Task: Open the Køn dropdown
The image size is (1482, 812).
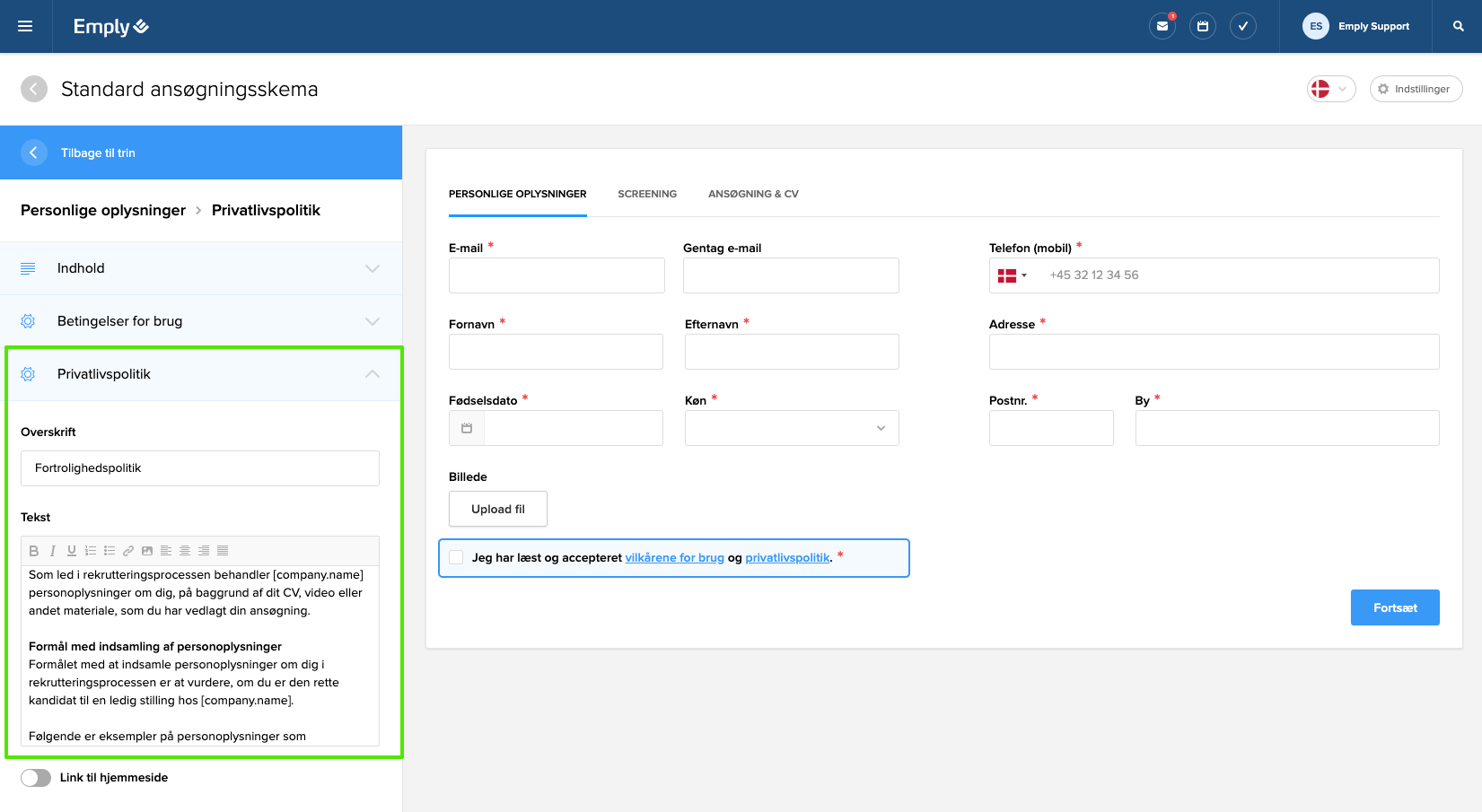Action: [x=791, y=428]
